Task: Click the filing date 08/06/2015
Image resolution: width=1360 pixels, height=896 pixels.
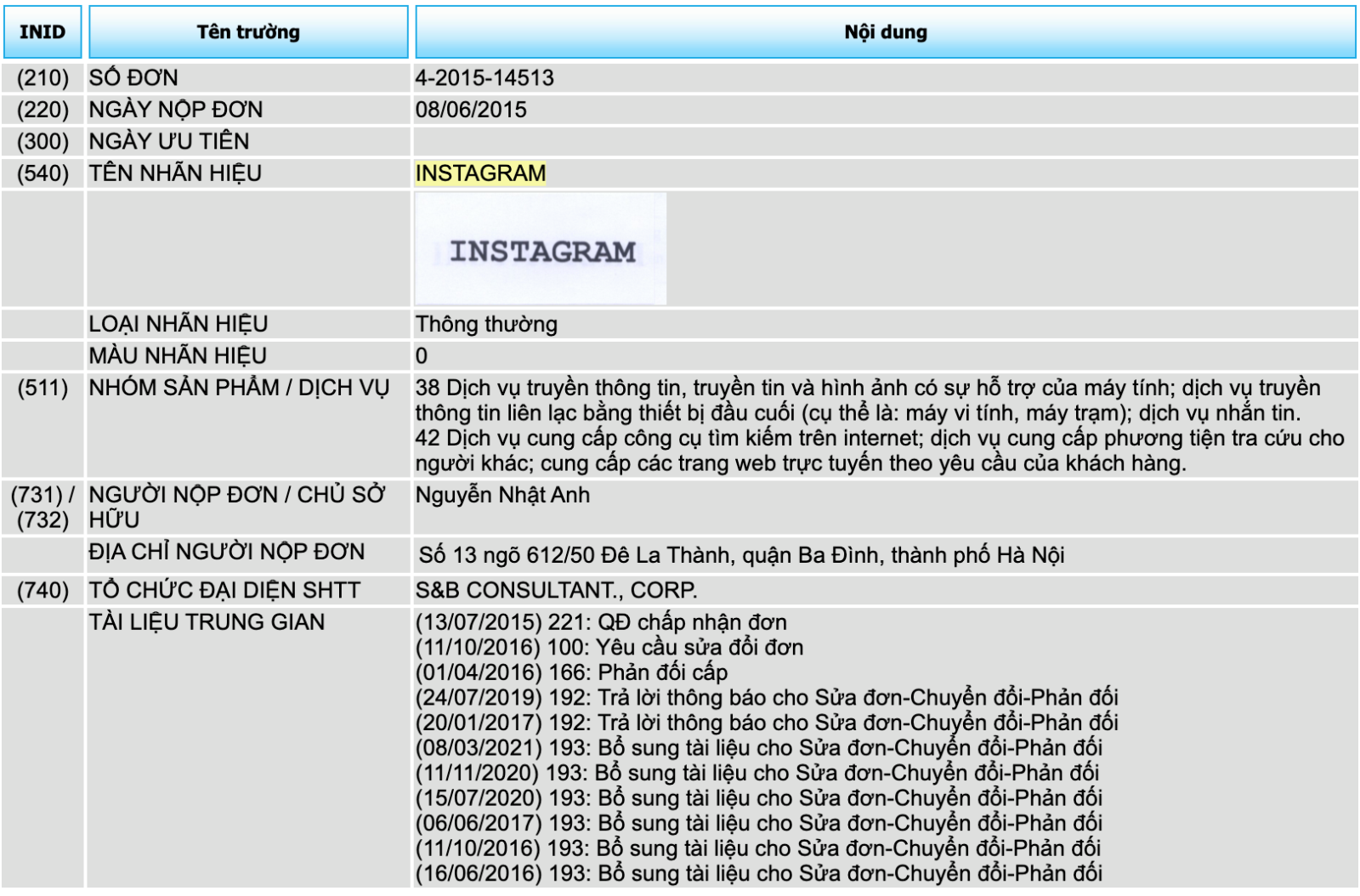Action: 471,110
